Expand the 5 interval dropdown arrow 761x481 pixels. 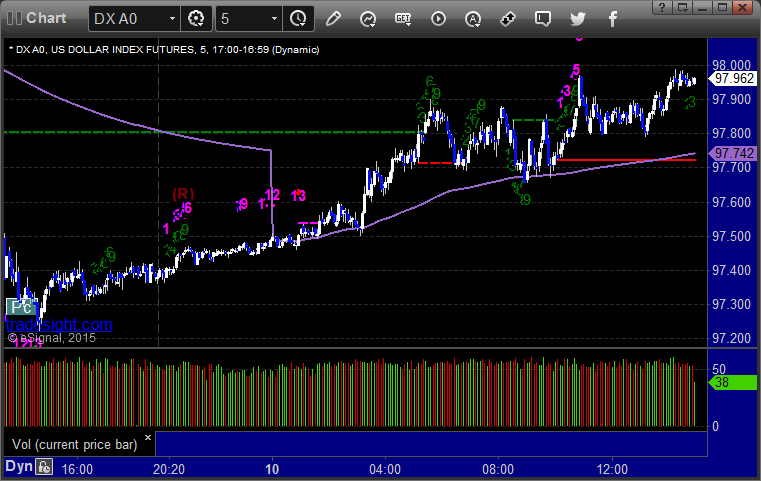pos(274,19)
